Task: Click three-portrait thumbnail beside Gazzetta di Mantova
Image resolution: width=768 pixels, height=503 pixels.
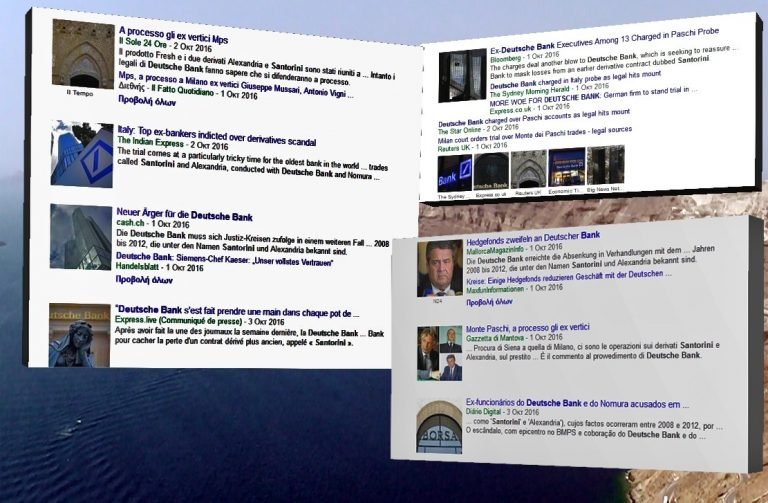Action: [x=439, y=354]
